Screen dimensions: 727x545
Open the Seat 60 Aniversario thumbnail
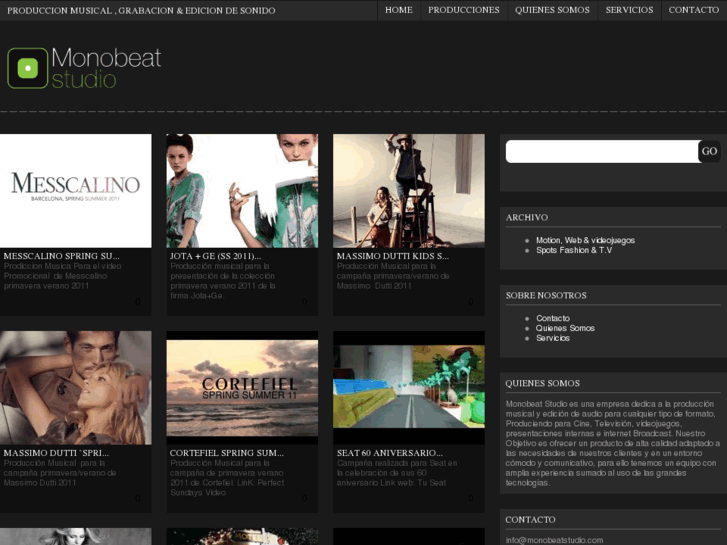(408, 388)
